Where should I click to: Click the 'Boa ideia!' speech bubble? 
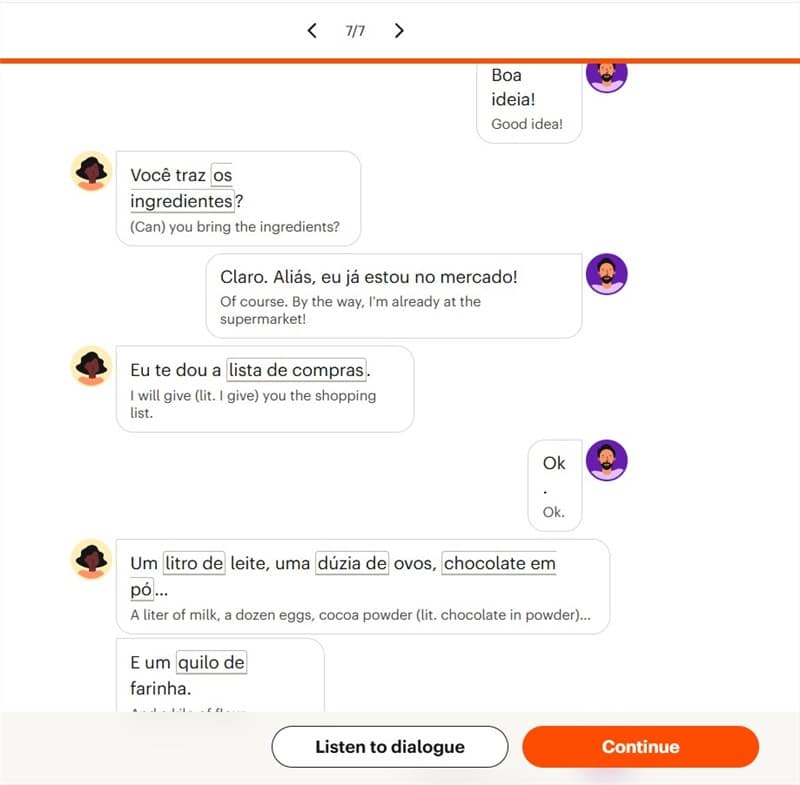tap(529, 102)
